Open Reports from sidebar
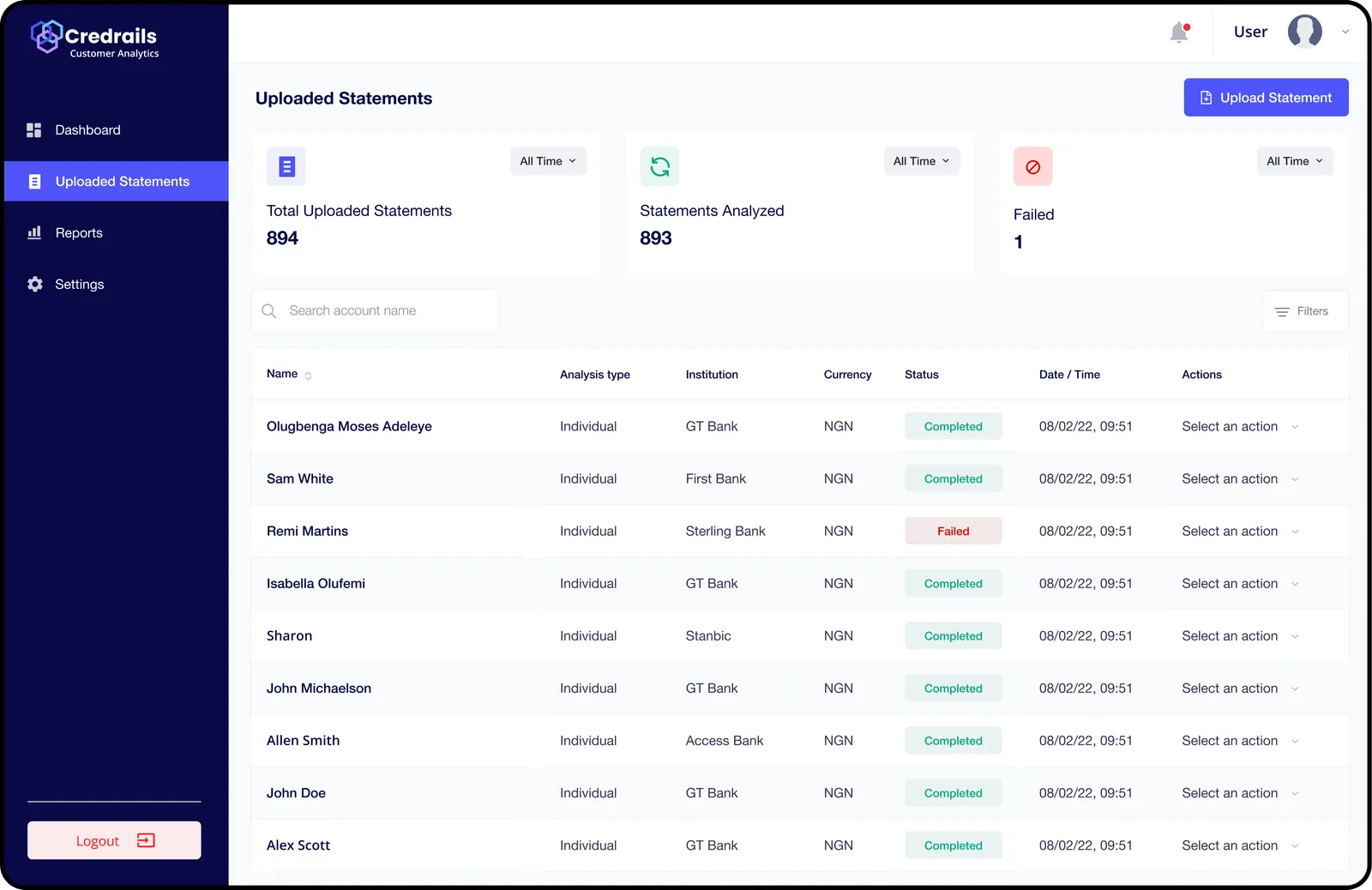1372x890 pixels. 117,232
